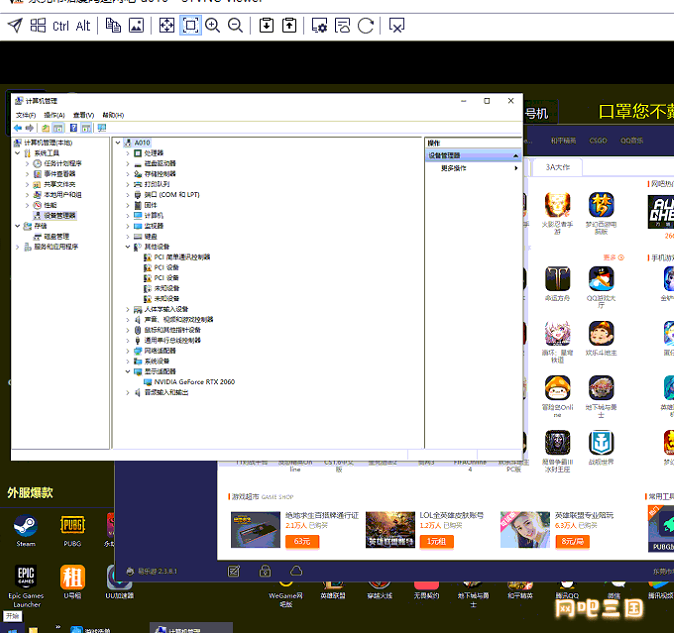Open Steam desktop shortcut
Screen dimensions: 674x633
(26, 530)
